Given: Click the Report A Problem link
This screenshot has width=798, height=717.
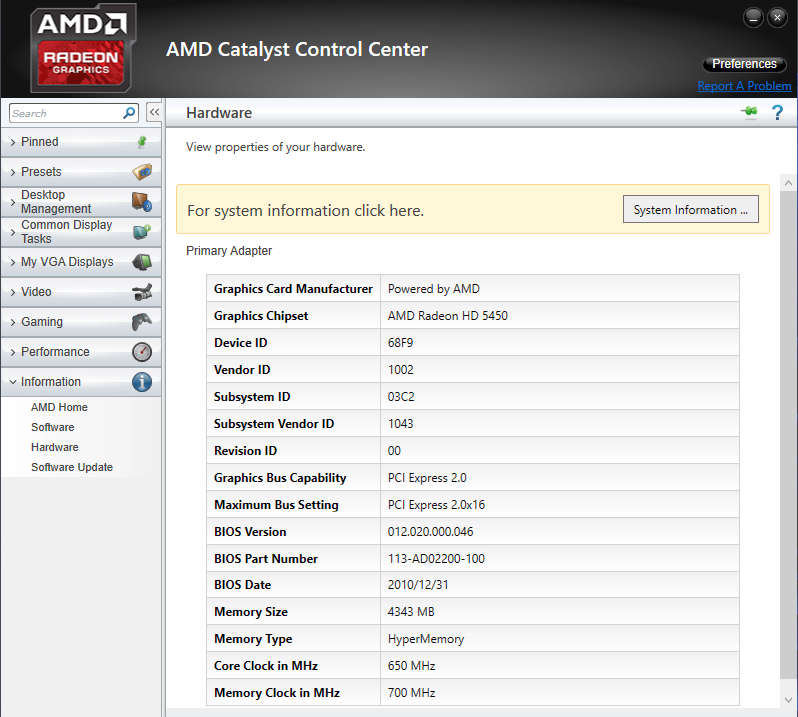Looking at the screenshot, I should [x=744, y=86].
